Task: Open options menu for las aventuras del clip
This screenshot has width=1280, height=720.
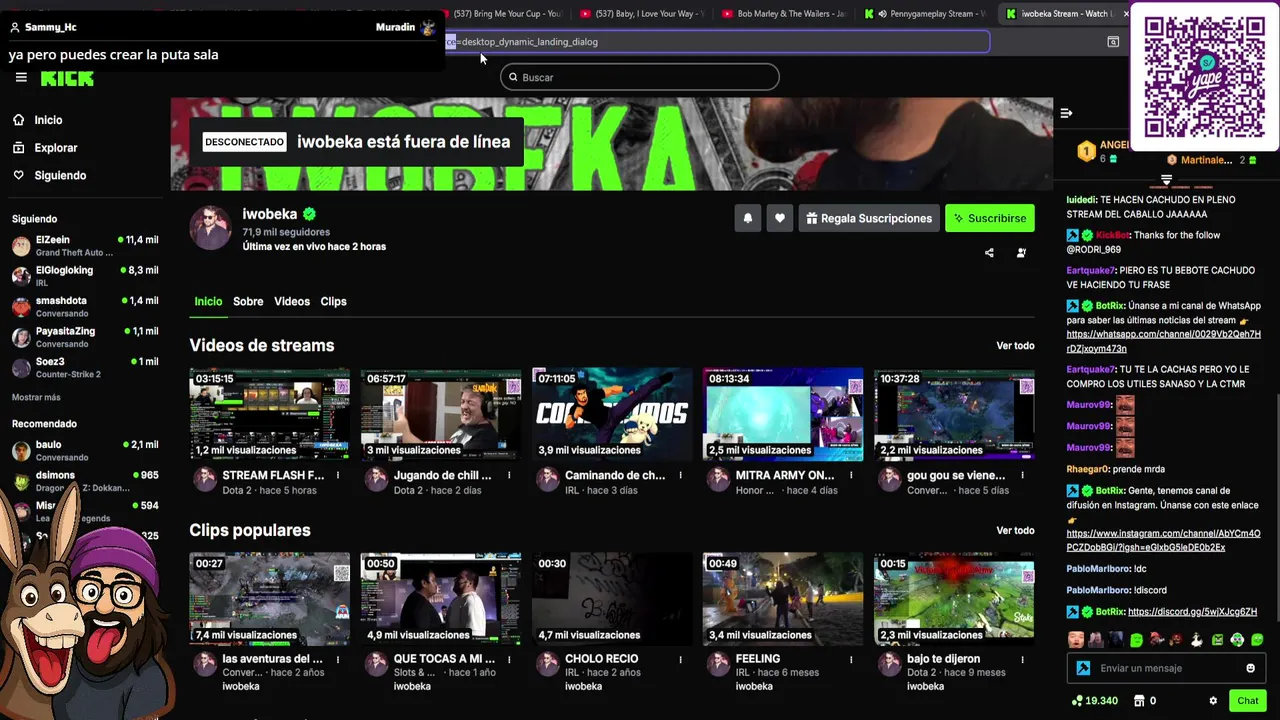Action: [338, 660]
